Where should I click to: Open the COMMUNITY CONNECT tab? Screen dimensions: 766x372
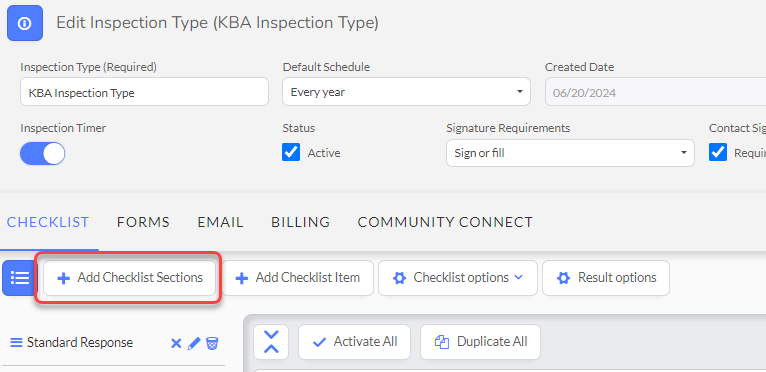coord(445,222)
